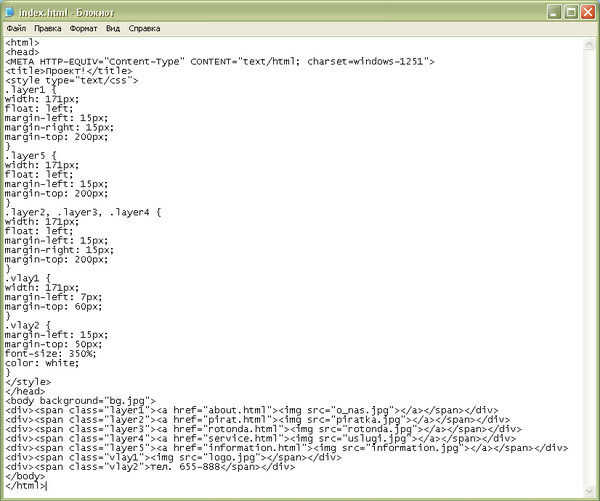The image size is (600, 501).
Task: Open the Правка menu
Action: (47, 29)
